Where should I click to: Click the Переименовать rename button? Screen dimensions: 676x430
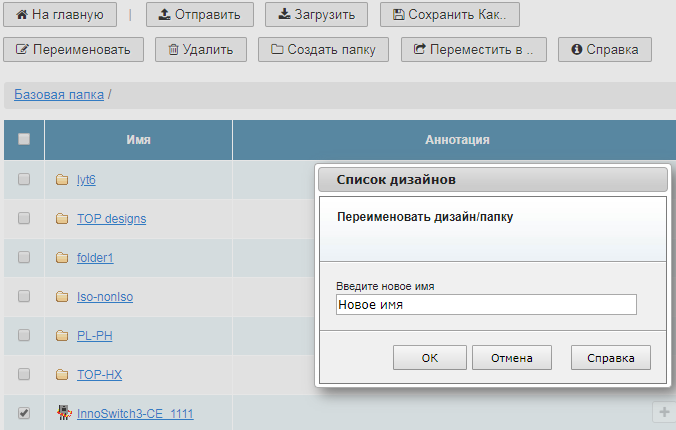pyautogui.click(x=73, y=49)
